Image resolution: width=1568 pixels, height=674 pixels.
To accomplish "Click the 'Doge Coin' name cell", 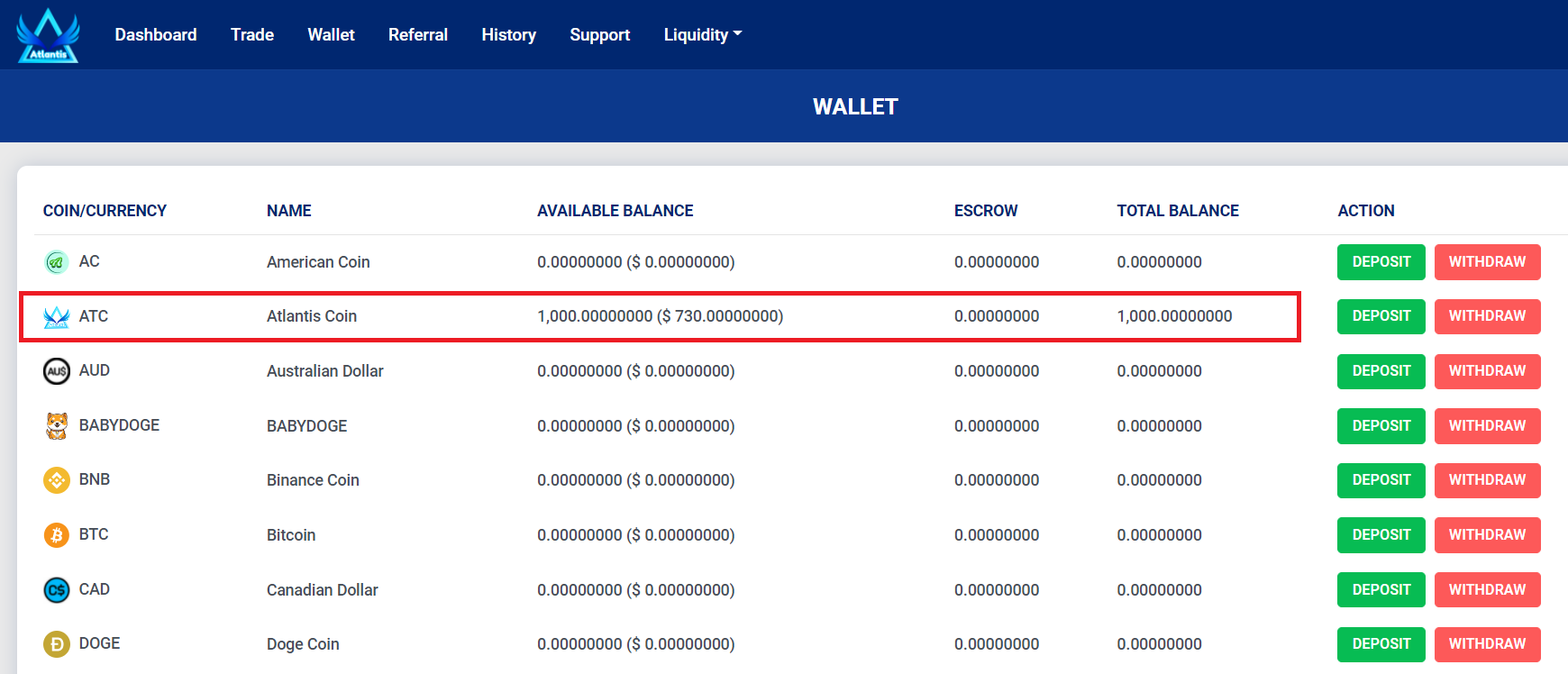I will (x=303, y=644).
